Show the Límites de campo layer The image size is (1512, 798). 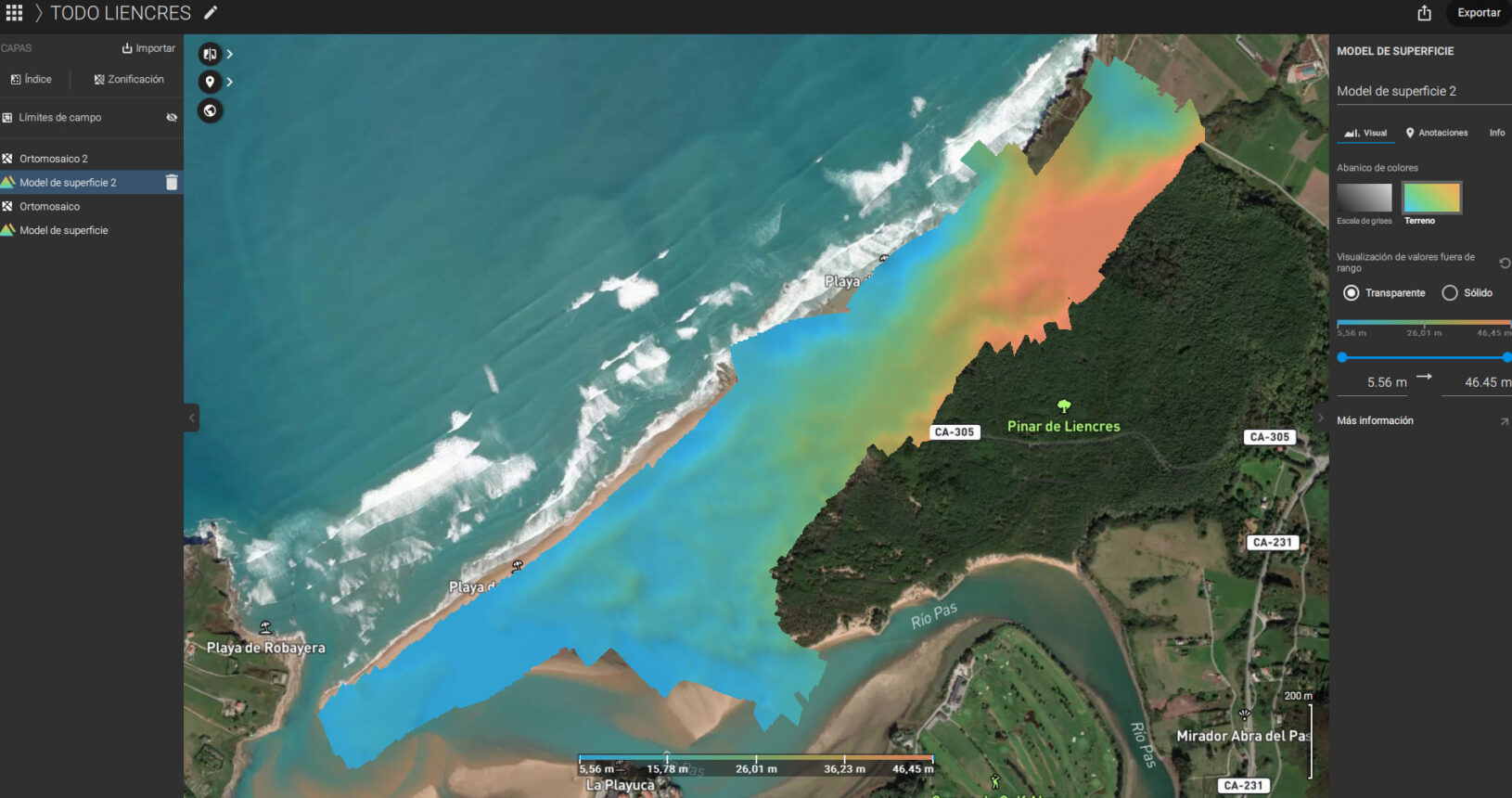pyautogui.click(x=172, y=118)
